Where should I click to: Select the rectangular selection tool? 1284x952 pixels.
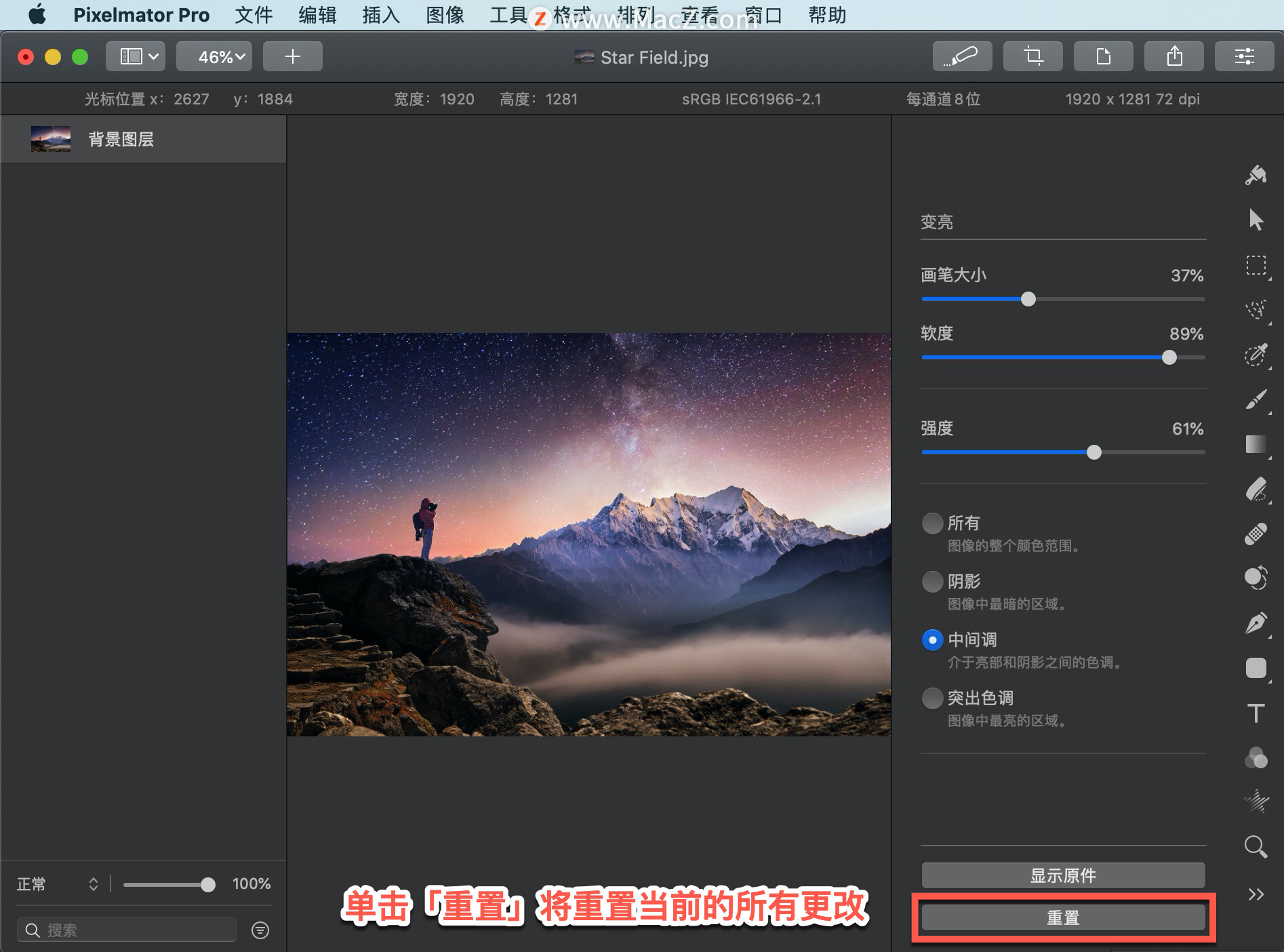(x=1256, y=265)
